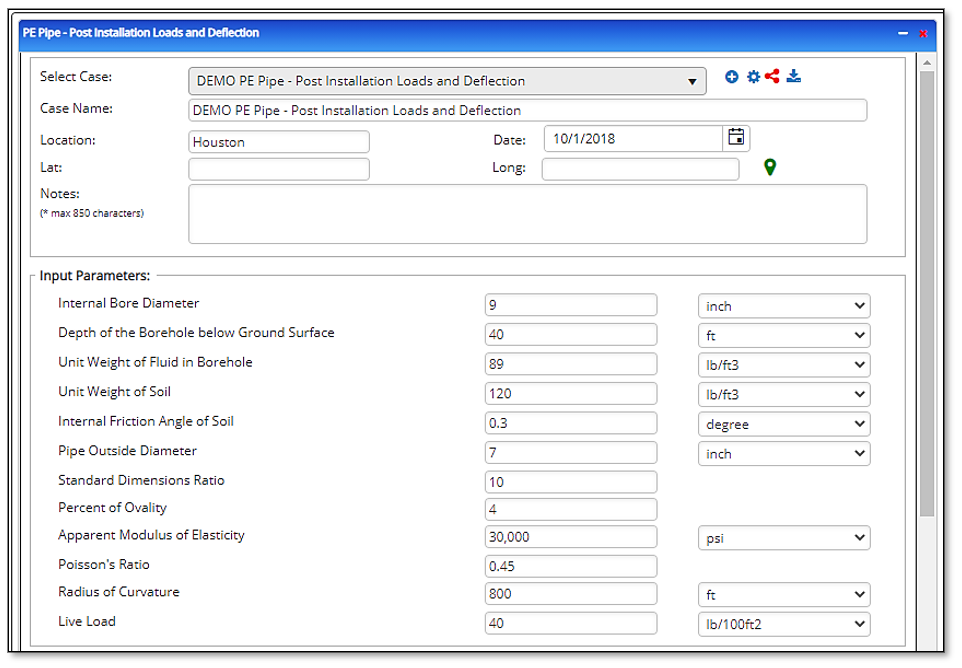Image resolution: width=962 pixels, height=668 pixels.
Task: Click the Location field containing Houston
Action: (278, 142)
